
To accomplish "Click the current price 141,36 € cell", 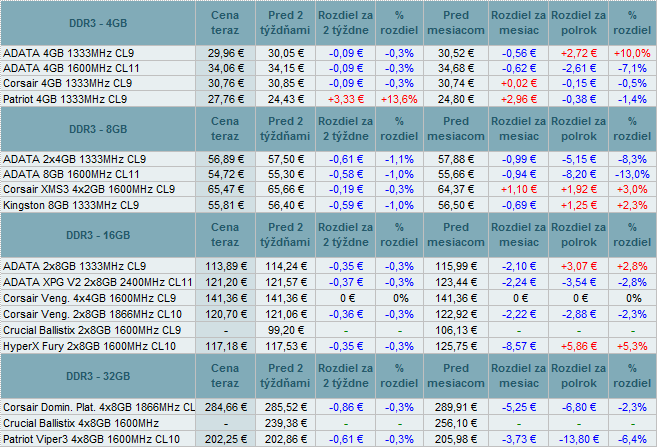I will tap(225, 298).
